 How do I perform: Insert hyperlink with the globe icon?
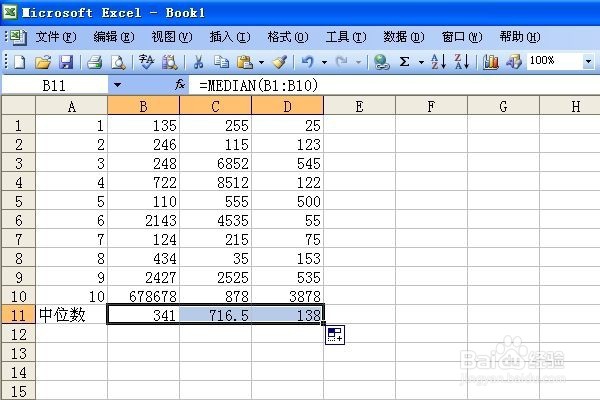click(x=381, y=62)
